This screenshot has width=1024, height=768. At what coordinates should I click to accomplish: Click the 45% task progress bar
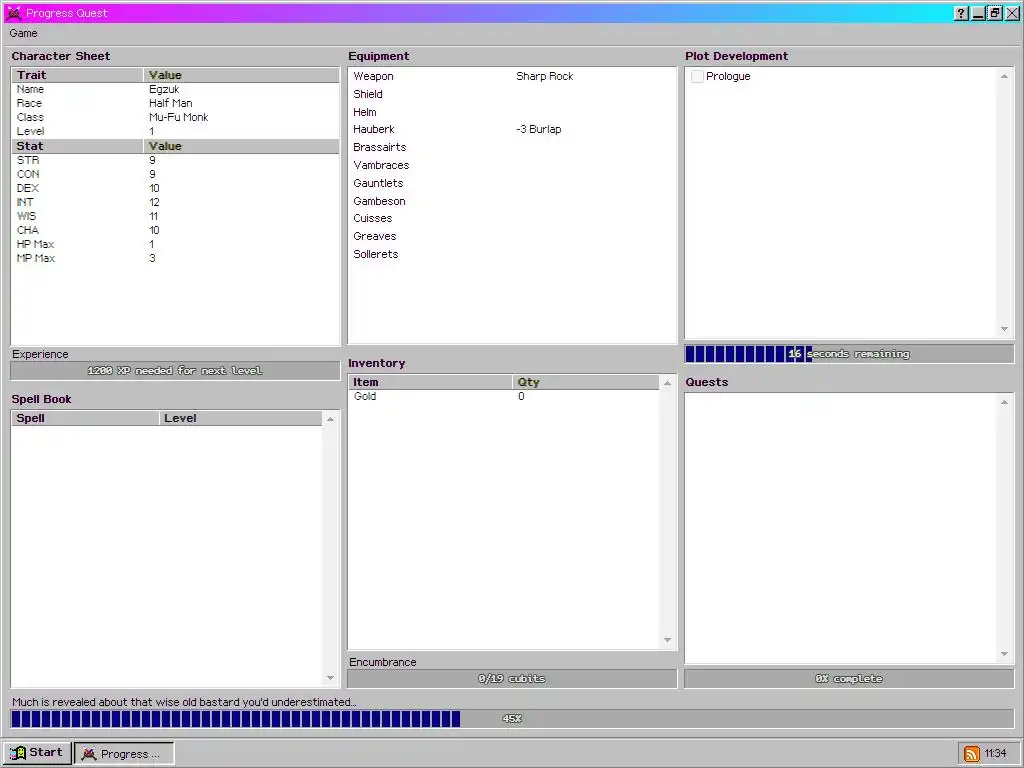click(x=512, y=719)
